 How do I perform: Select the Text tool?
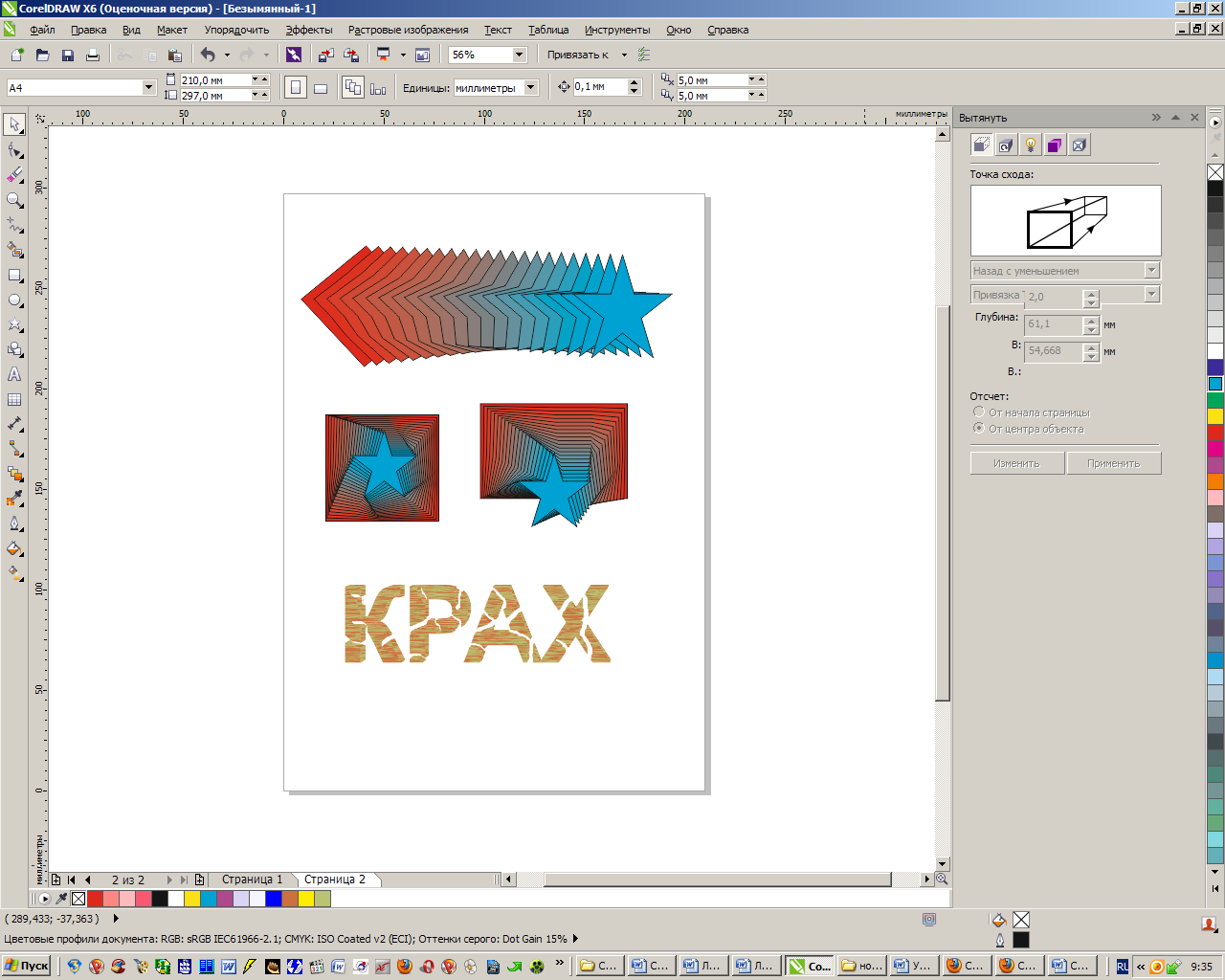(x=14, y=374)
